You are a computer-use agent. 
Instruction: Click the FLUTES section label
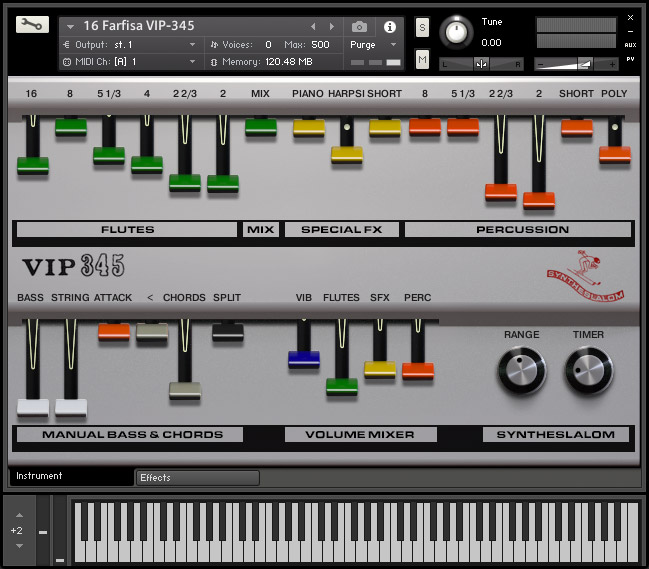pyautogui.click(x=127, y=230)
